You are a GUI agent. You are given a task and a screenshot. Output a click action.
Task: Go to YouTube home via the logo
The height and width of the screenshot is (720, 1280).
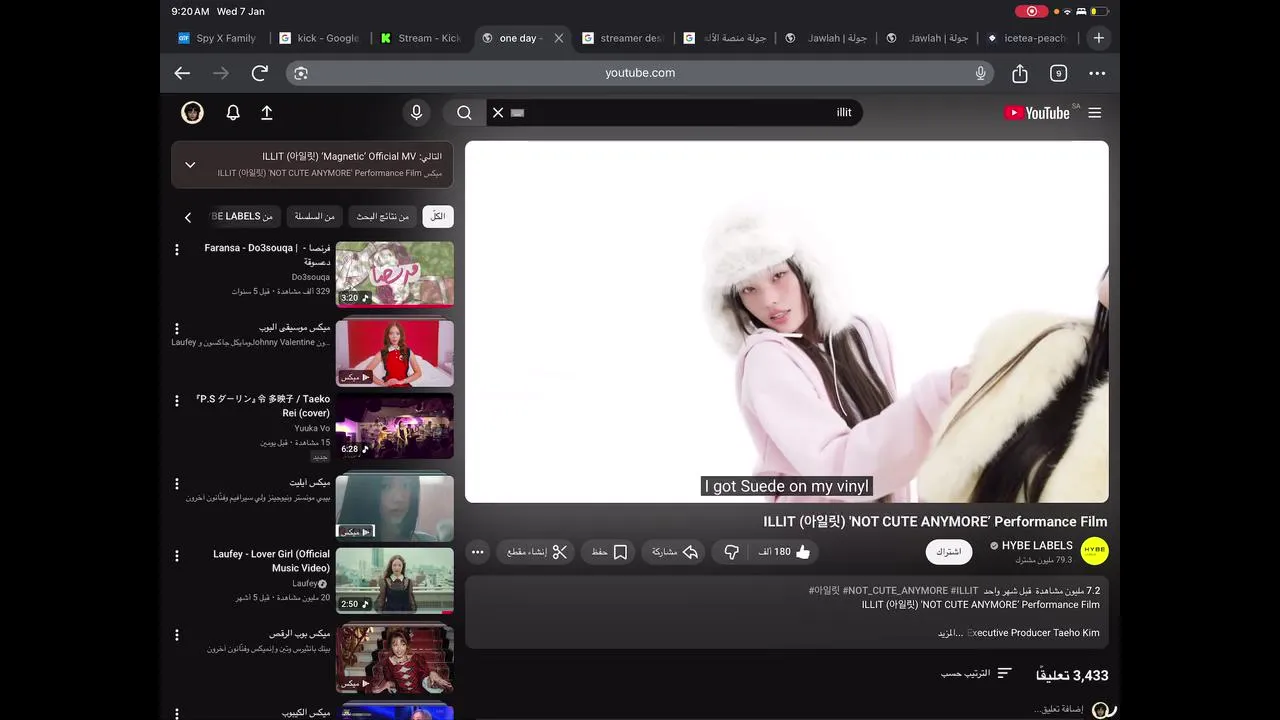(1037, 113)
